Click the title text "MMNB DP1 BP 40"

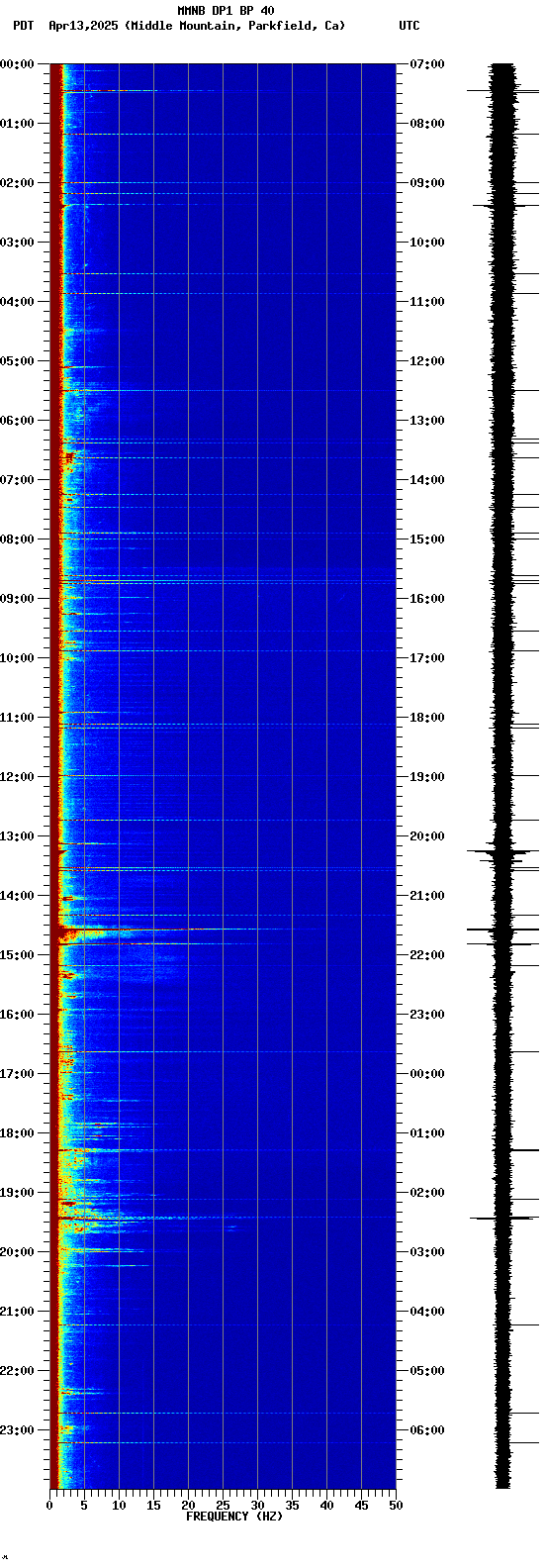(226, 11)
